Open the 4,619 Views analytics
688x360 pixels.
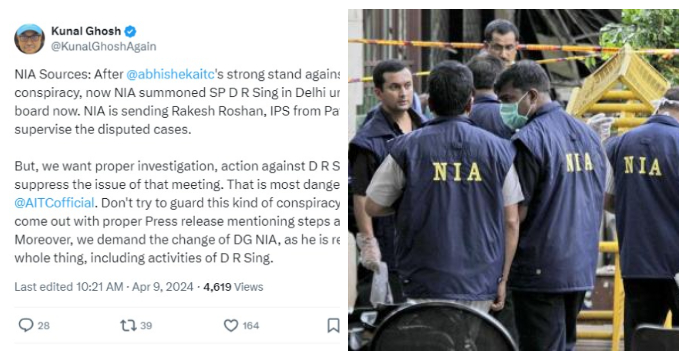click(233, 287)
